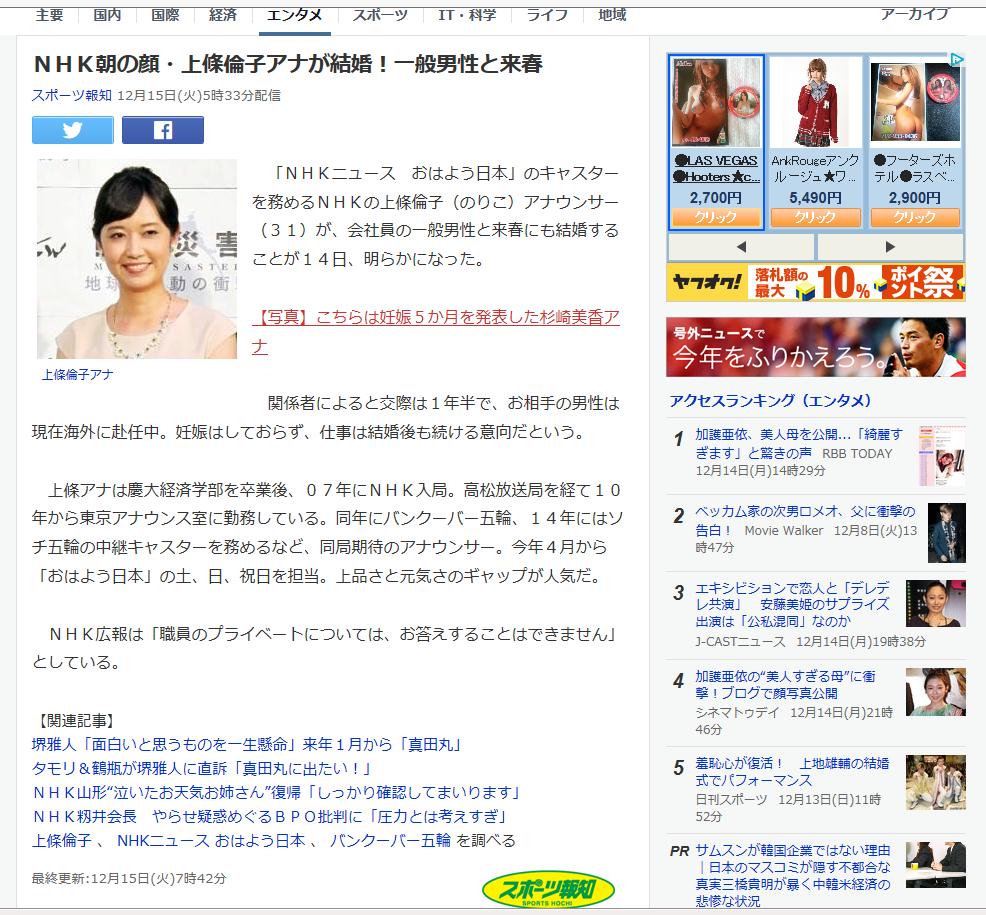Open ranking 3 エキシビションで恋人と article
The height and width of the screenshot is (915, 986).
pos(792,604)
